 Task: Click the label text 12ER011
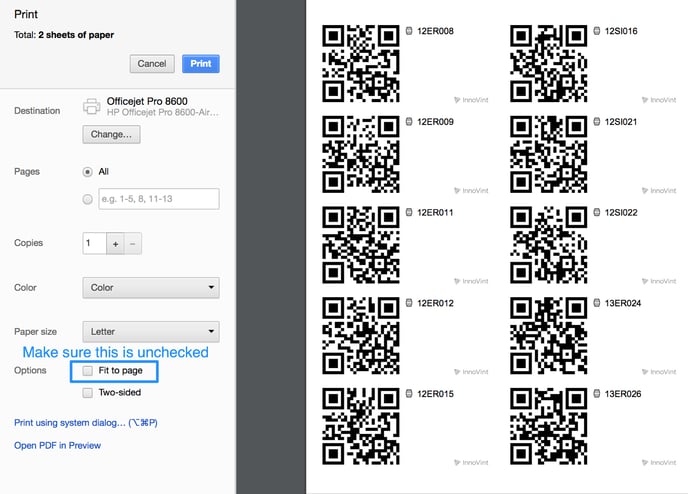tap(435, 213)
